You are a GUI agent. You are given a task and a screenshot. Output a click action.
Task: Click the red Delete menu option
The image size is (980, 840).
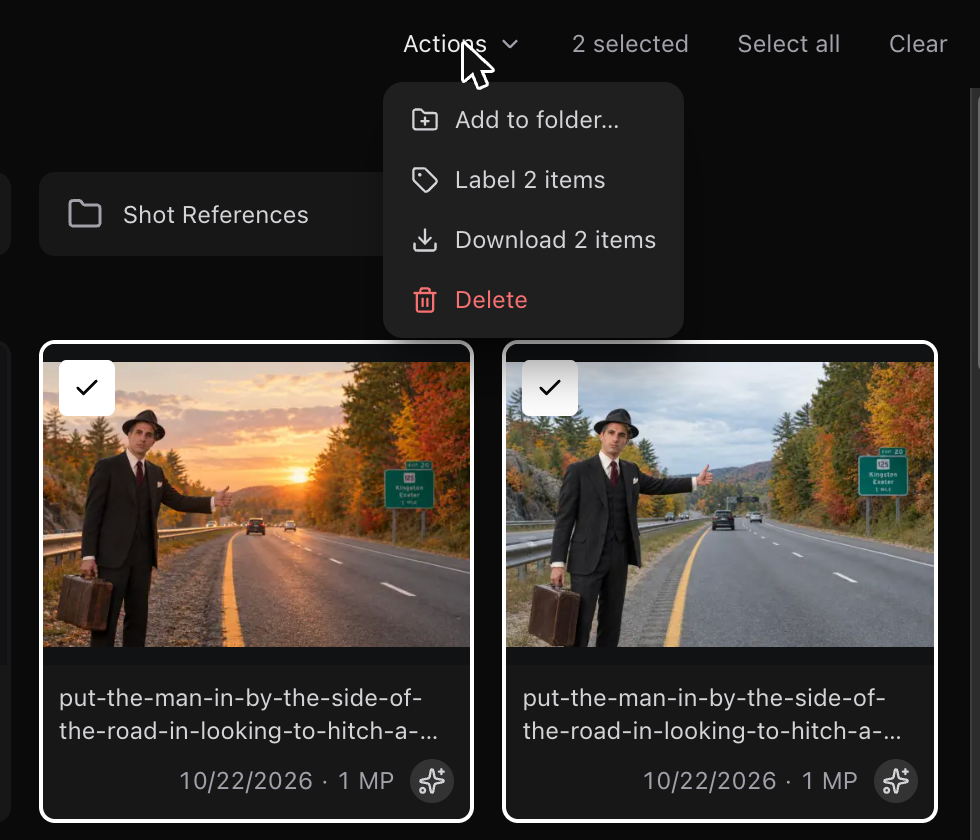click(x=533, y=300)
